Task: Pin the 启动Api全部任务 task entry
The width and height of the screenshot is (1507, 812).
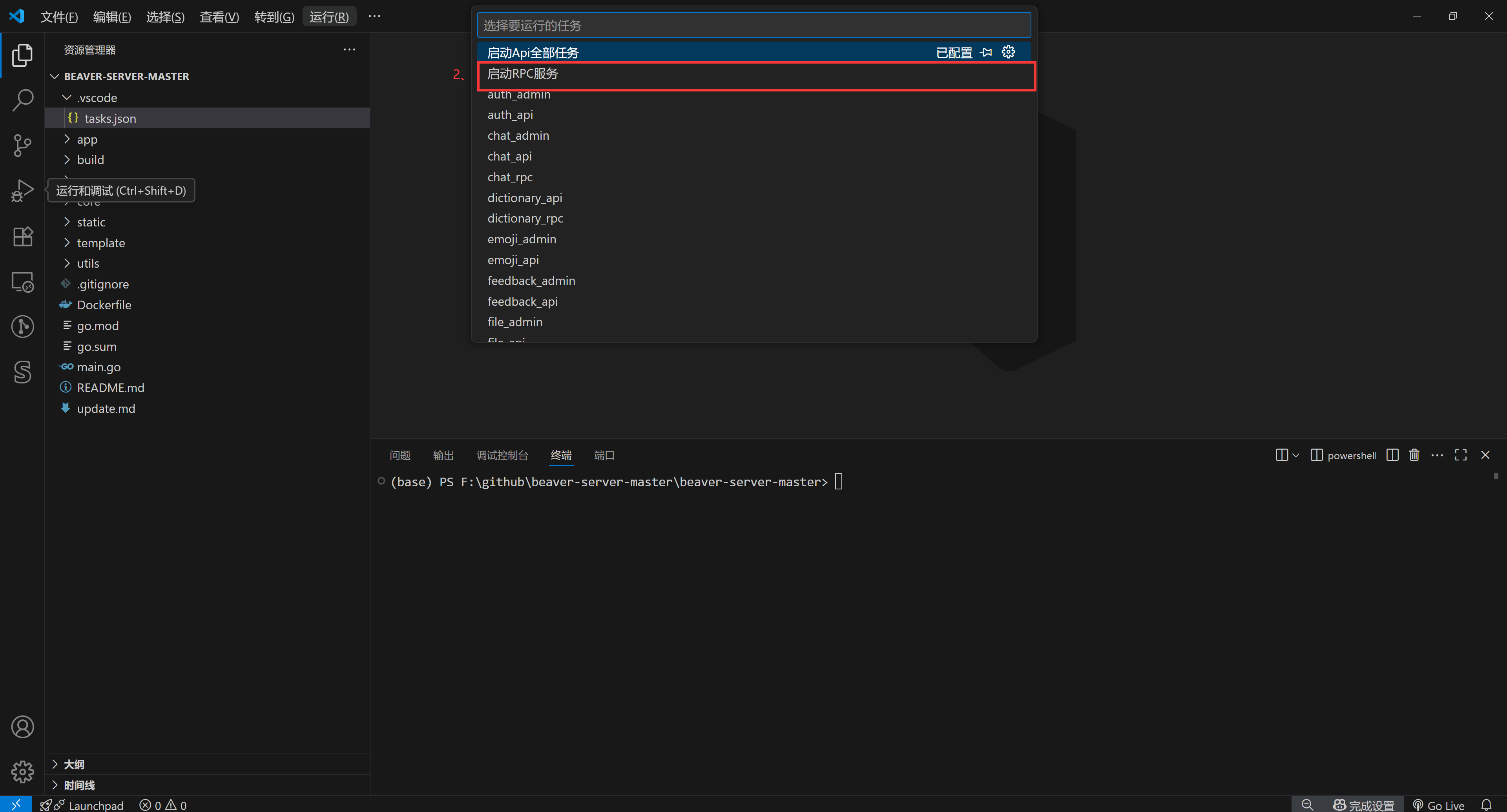Action: 986,52
